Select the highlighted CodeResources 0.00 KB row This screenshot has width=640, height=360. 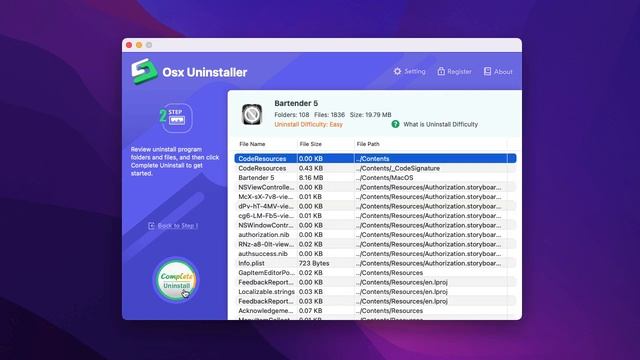point(375,158)
